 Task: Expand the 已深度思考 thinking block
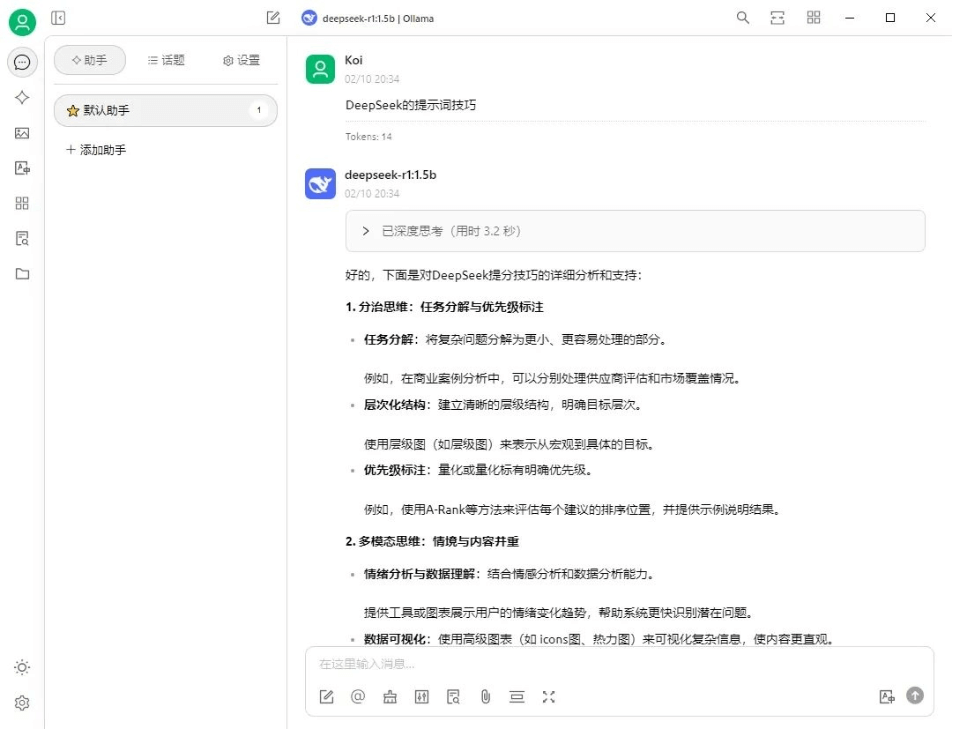pyautogui.click(x=635, y=231)
